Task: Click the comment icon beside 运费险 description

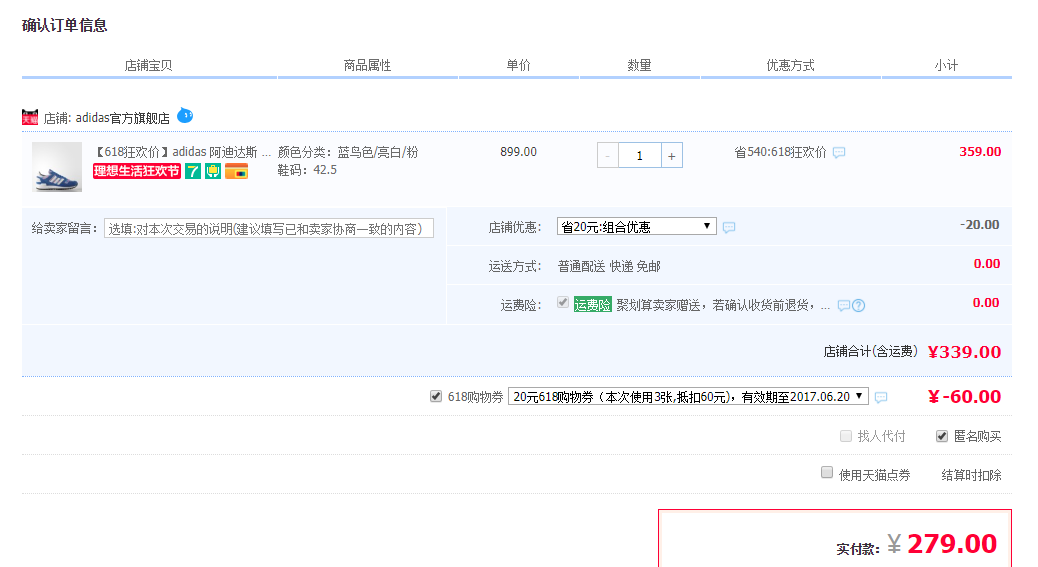Action: click(843, 306)
